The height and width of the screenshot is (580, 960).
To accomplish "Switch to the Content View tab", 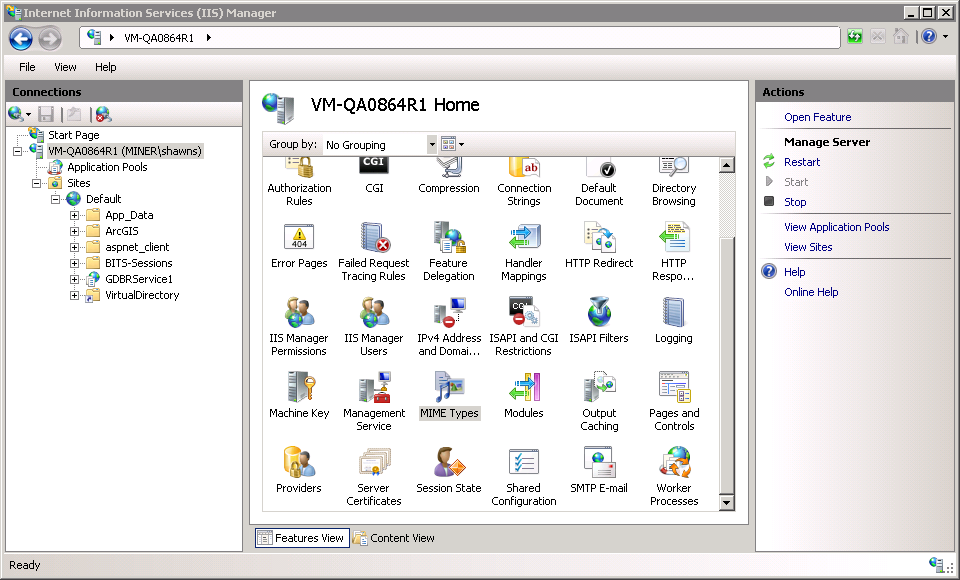I will click(394, 538).
